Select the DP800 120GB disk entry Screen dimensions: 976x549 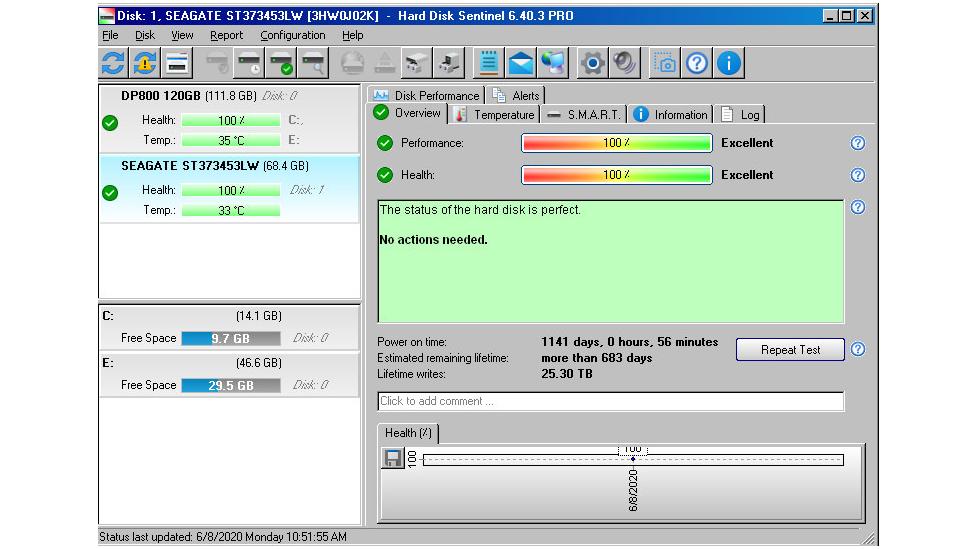[x=229, y=118]
